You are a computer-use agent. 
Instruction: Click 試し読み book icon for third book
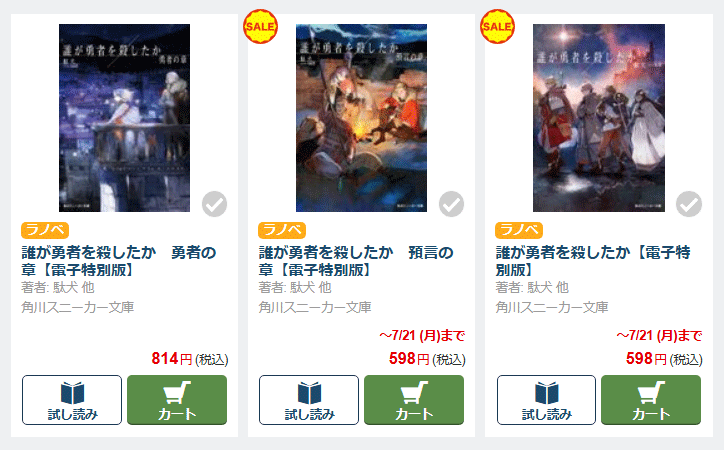click(546, 400)
